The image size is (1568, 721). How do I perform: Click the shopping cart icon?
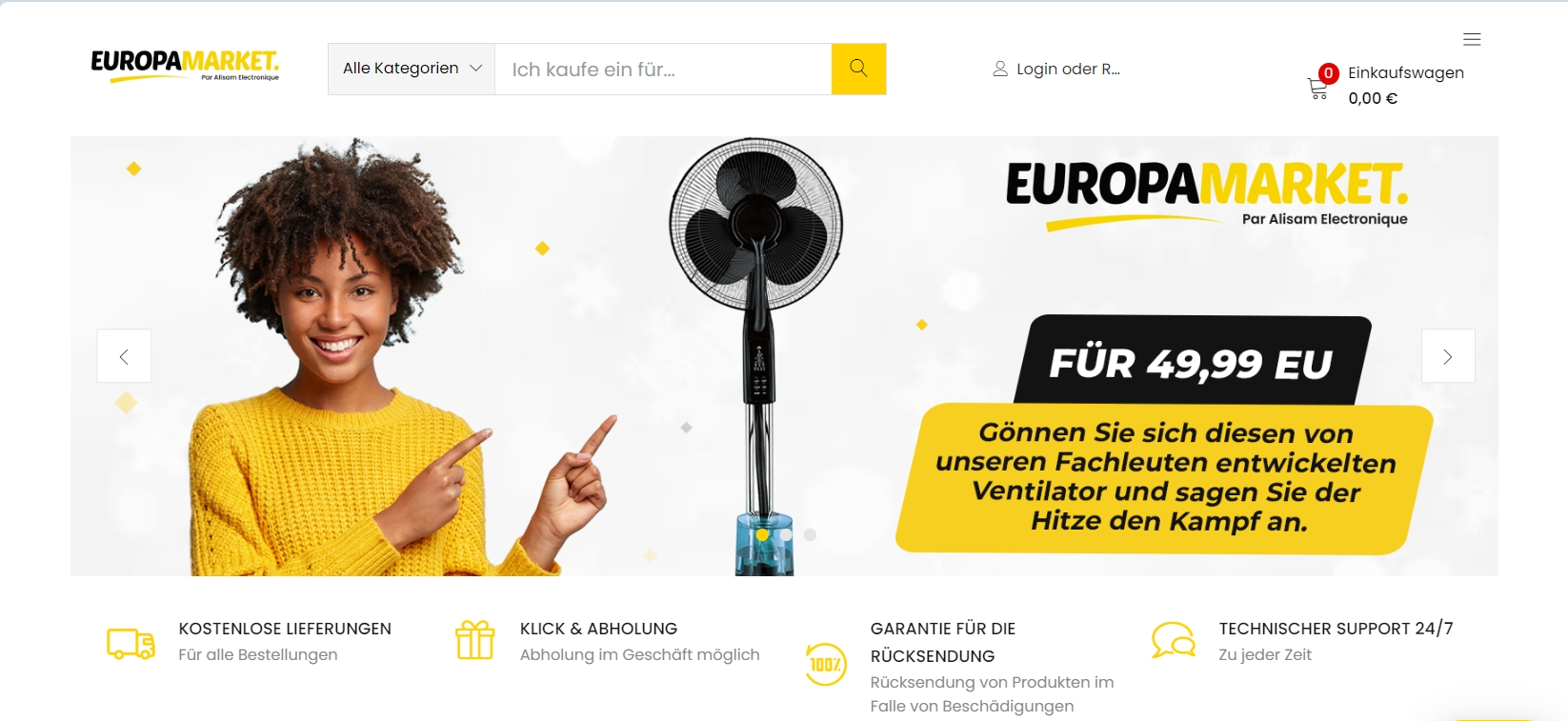[1318, 89]
